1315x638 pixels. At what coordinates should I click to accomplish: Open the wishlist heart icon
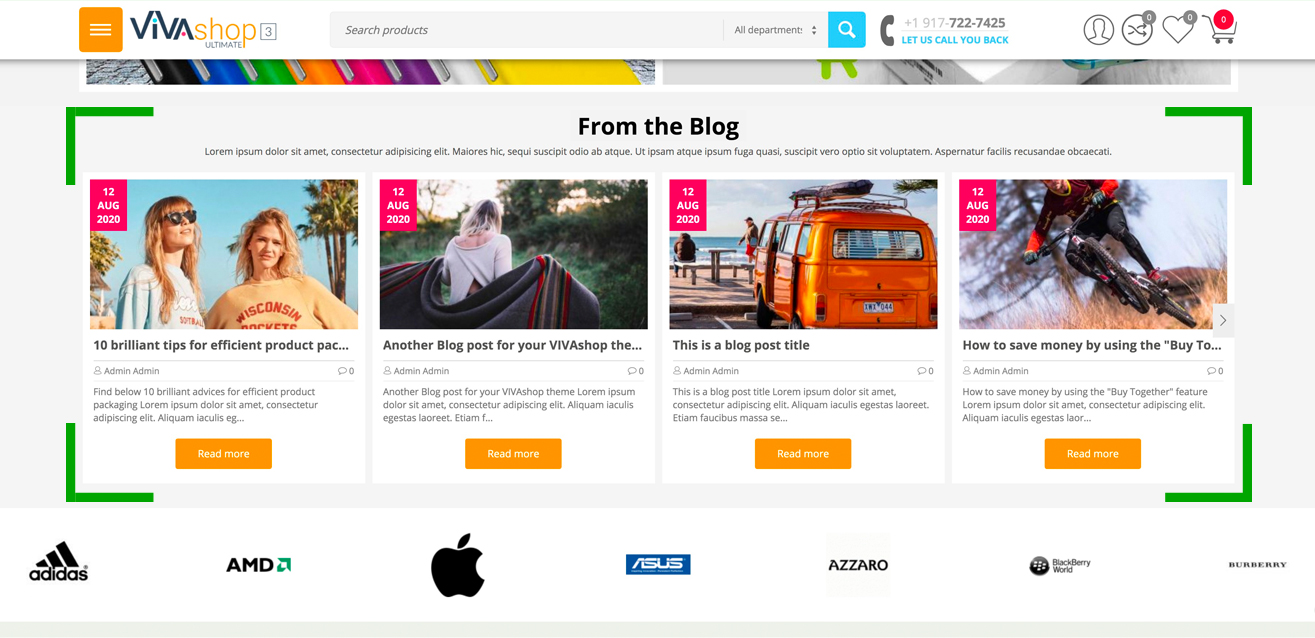1177,30
